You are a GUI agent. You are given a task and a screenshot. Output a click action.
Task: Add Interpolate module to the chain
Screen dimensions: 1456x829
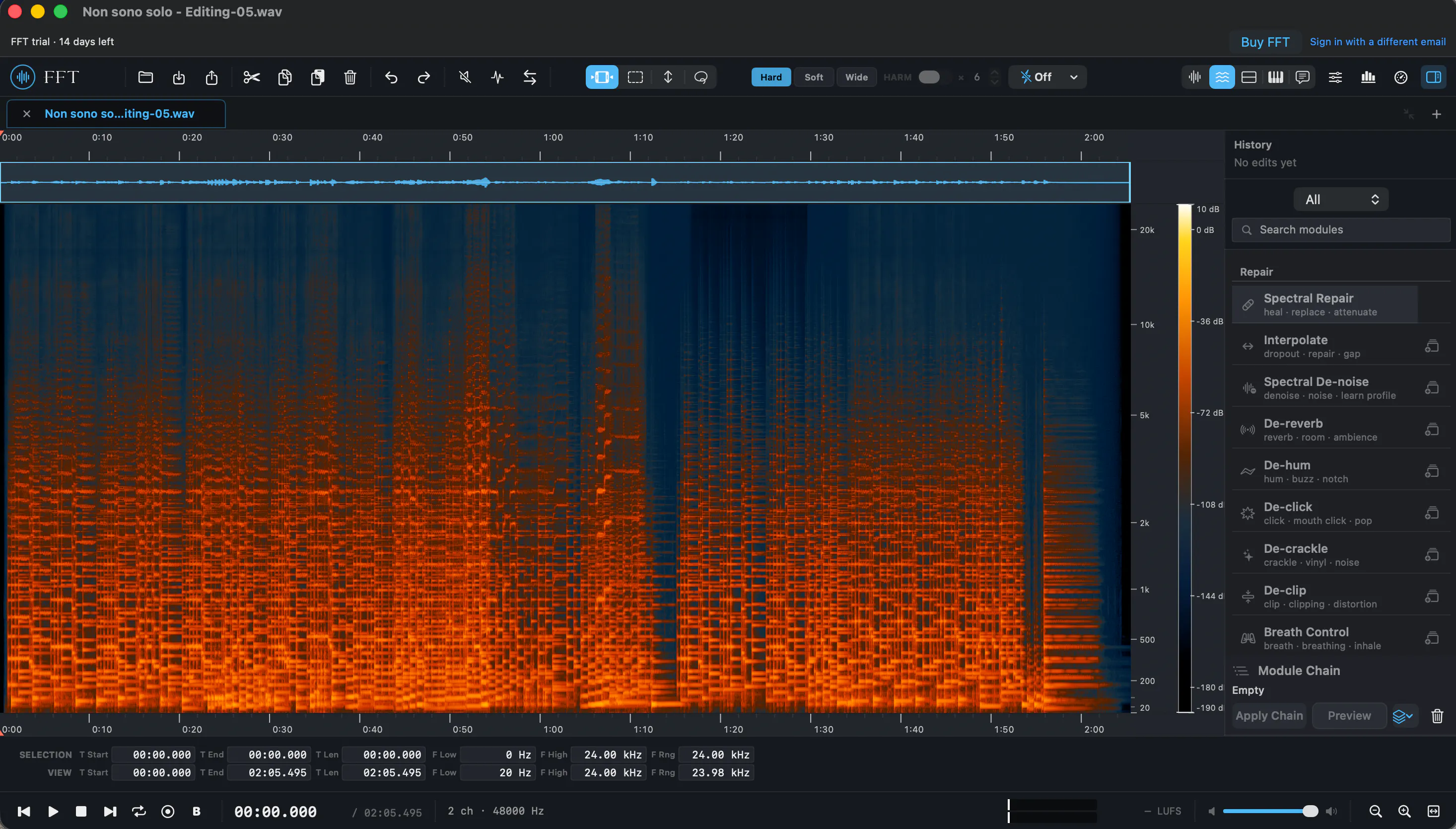pyautogui.click(x=1432, y=346)
